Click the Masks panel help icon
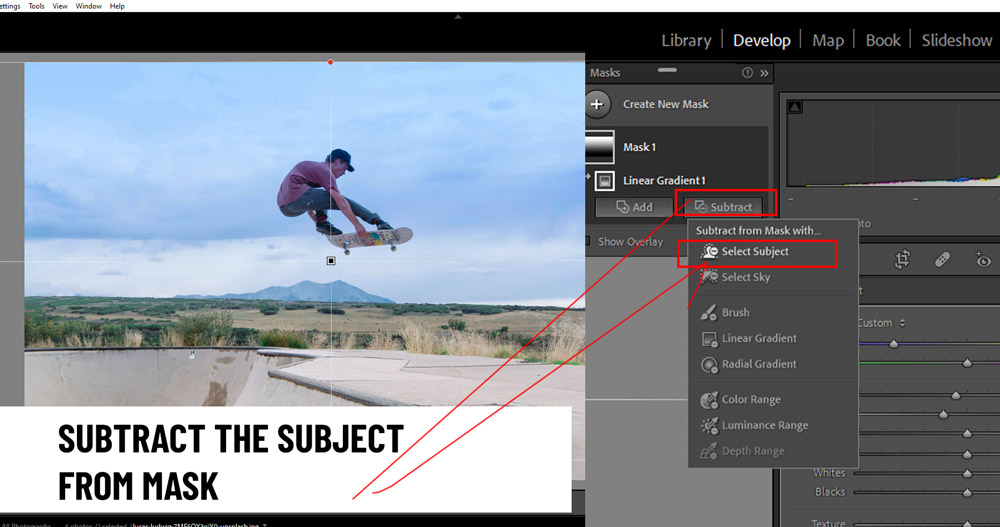 (x=747, y=73)
